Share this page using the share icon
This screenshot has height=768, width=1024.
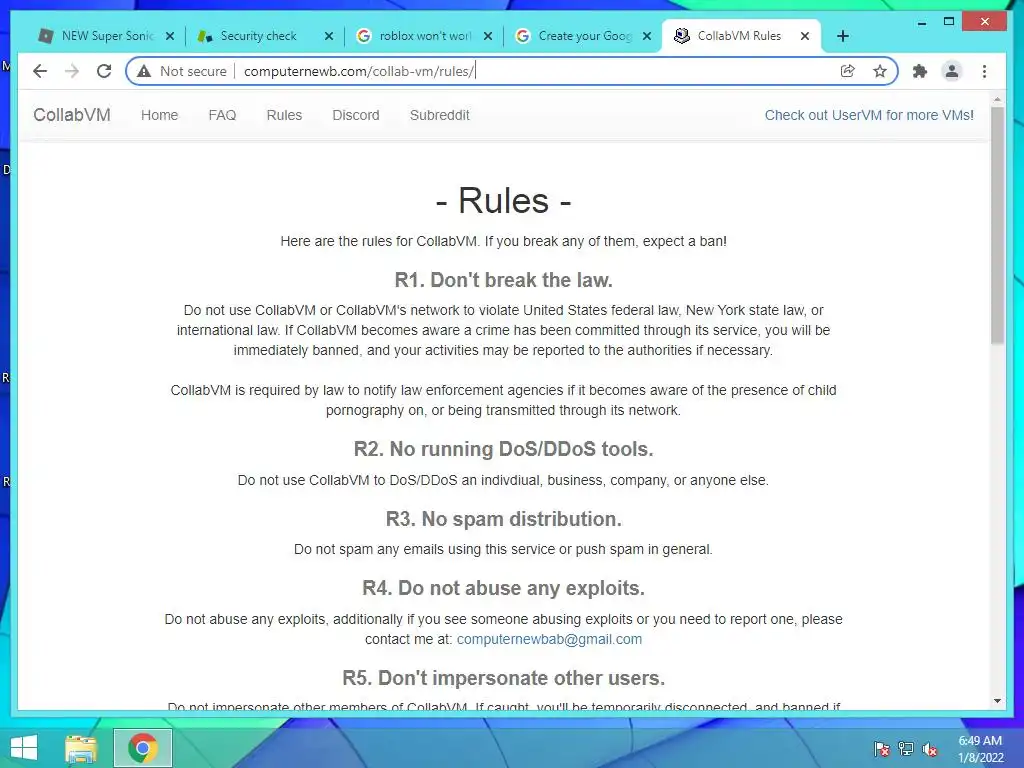(x=848, y=71)
